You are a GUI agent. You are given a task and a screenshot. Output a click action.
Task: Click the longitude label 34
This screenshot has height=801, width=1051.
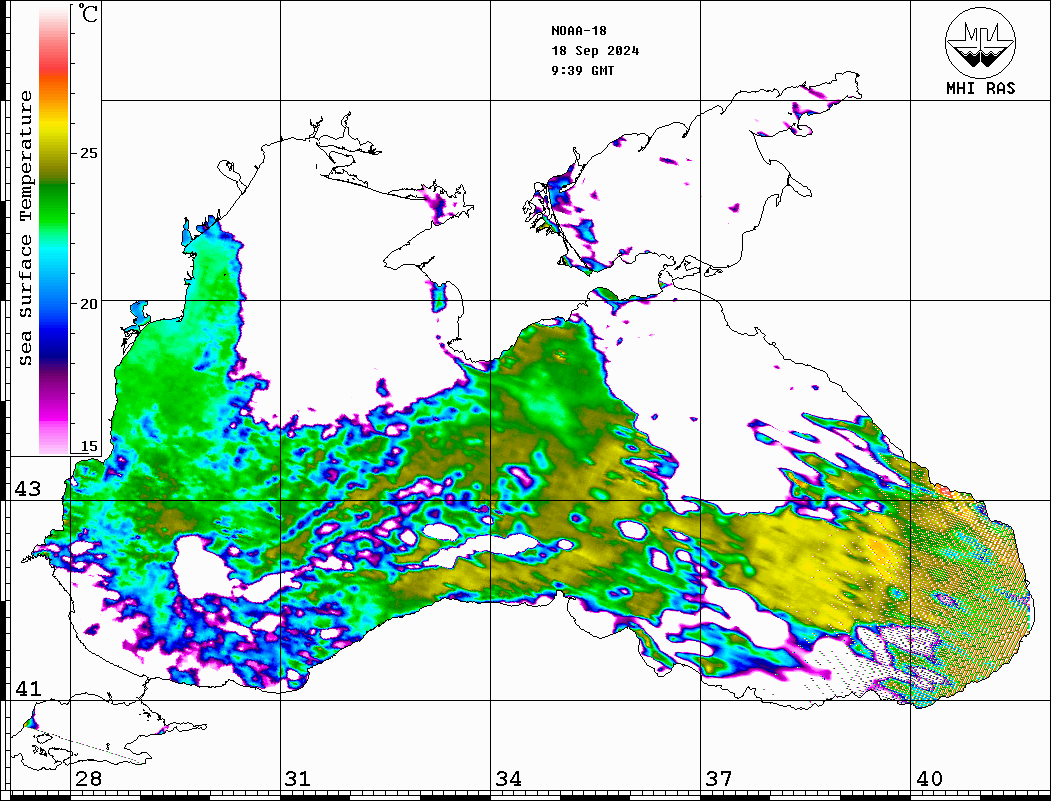[x=508, y=778]
